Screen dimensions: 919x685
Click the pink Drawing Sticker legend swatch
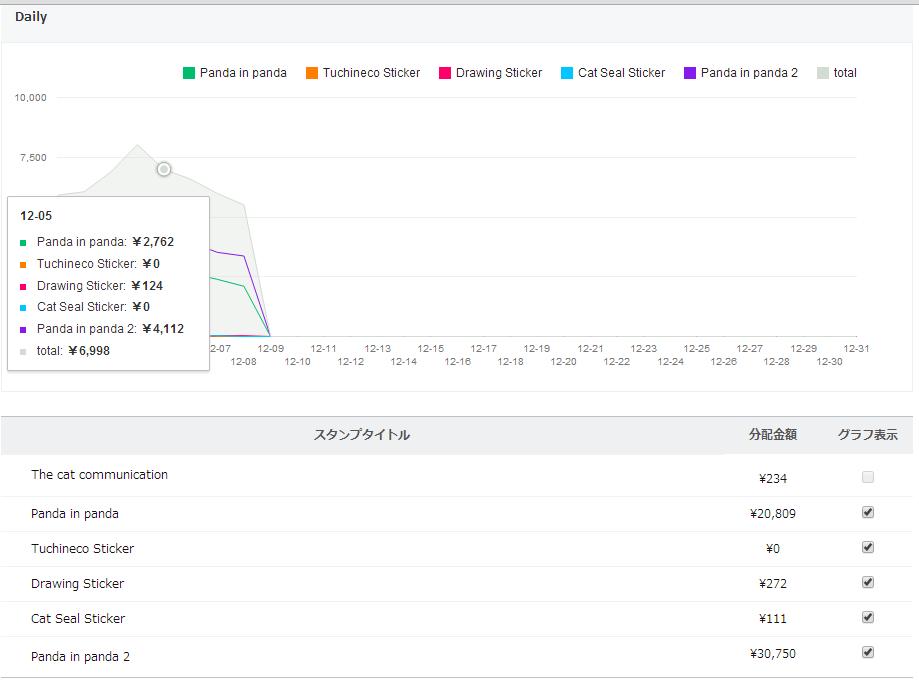pyautogui.click(x=445, y=73)
